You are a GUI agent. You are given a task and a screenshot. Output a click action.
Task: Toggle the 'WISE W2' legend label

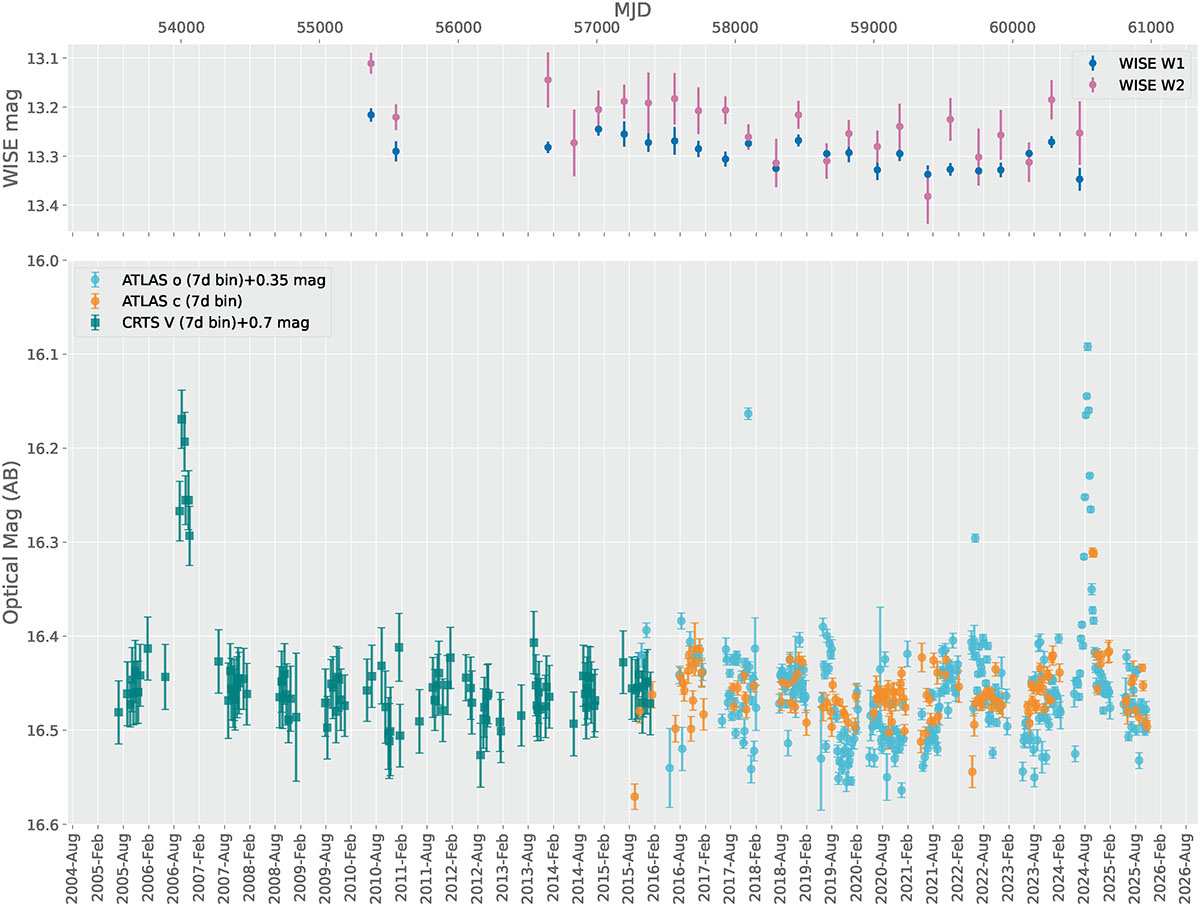tap(1151, 86)
